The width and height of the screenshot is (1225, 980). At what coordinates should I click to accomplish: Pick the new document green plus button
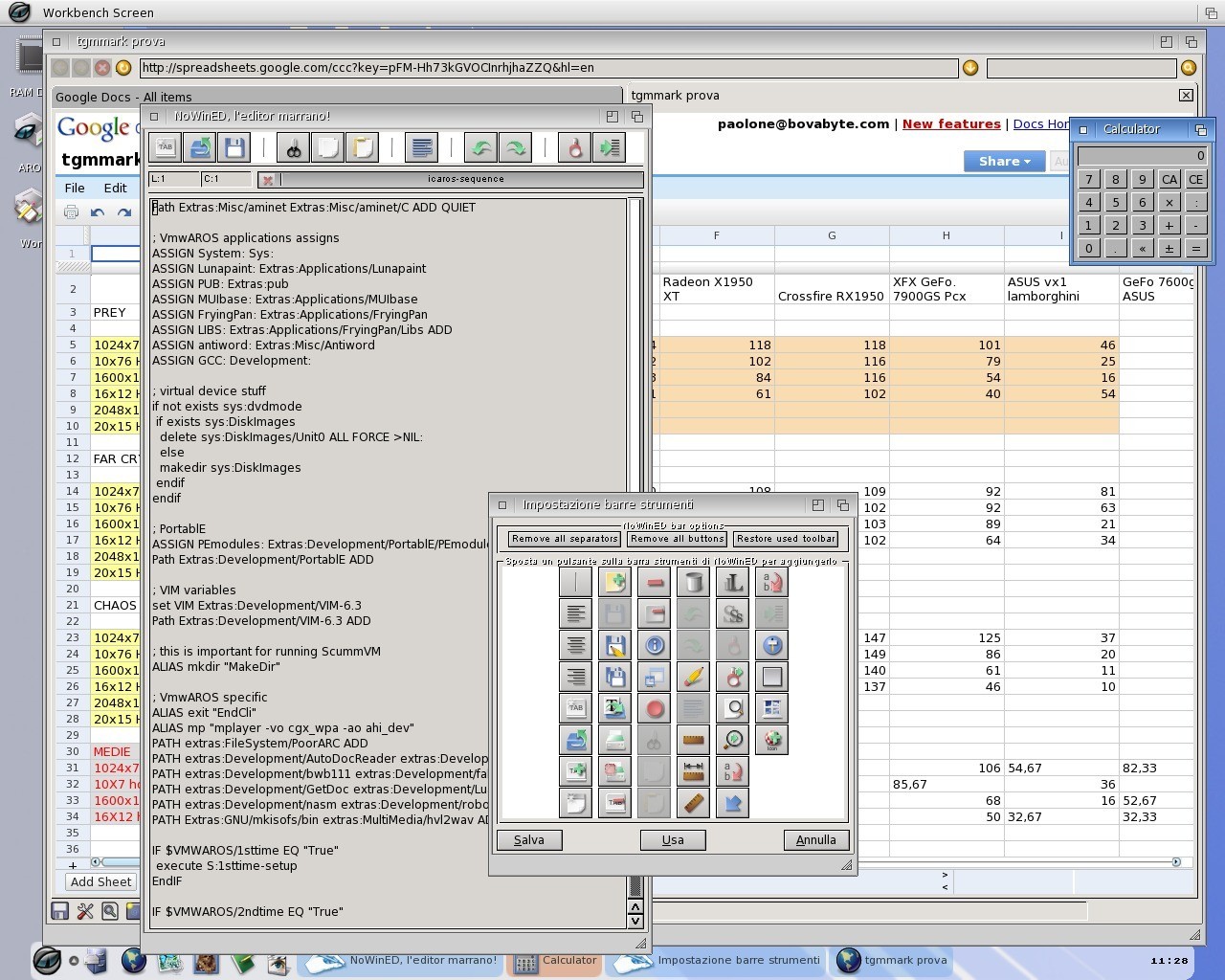pos(614,582)
